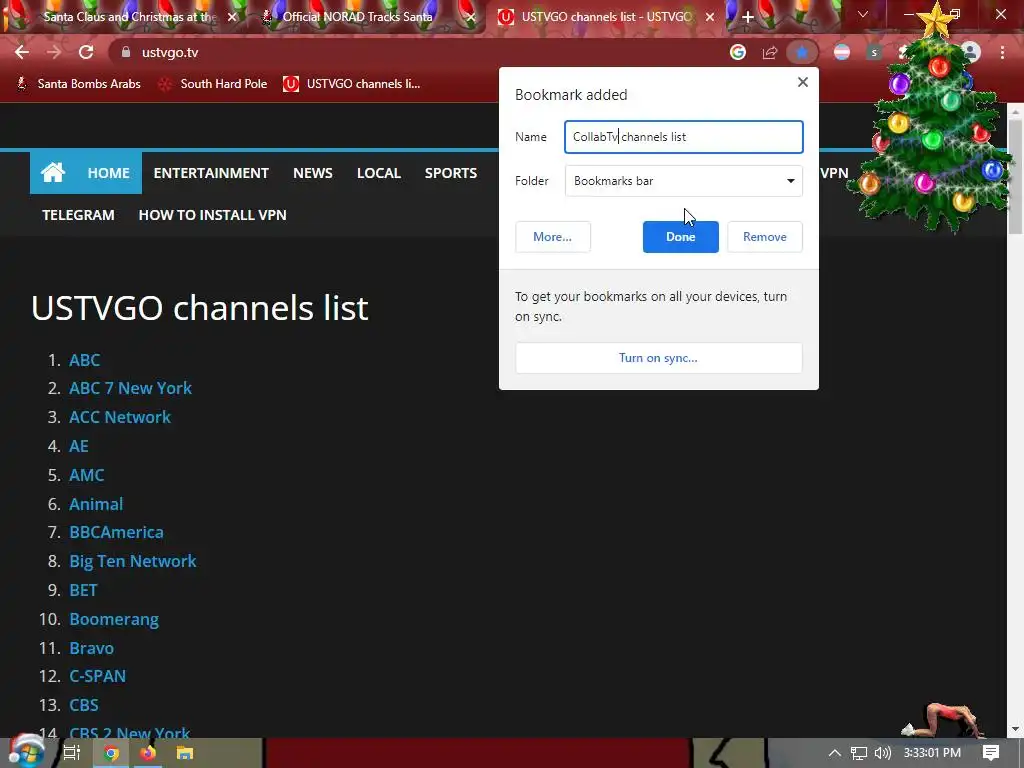Open the gray S extension icon
Viewport: 1024px width, 768px height.
(874, 52)
